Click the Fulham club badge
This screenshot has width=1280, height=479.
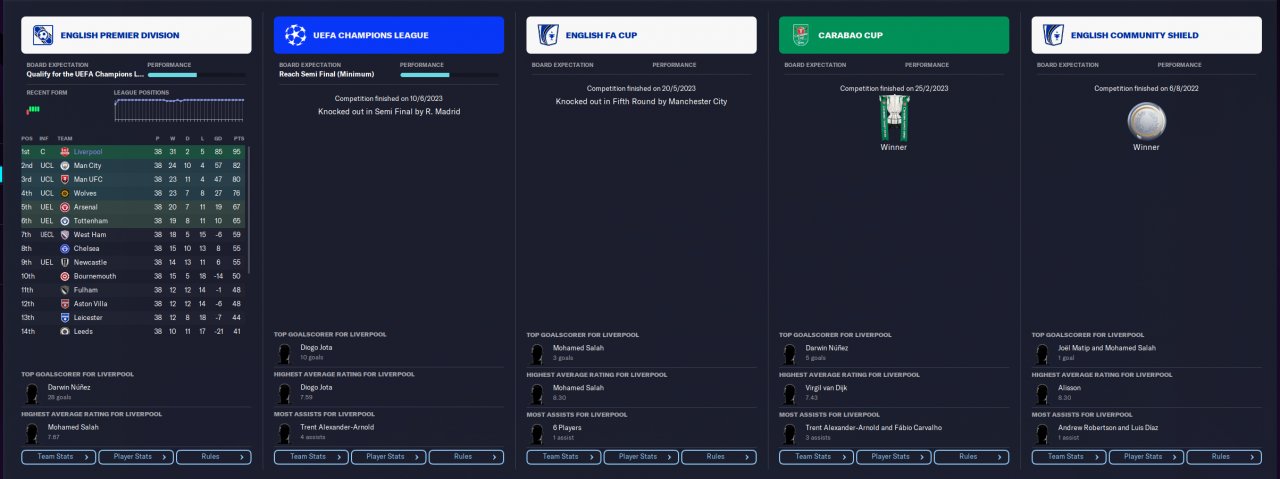pos(64,290)
